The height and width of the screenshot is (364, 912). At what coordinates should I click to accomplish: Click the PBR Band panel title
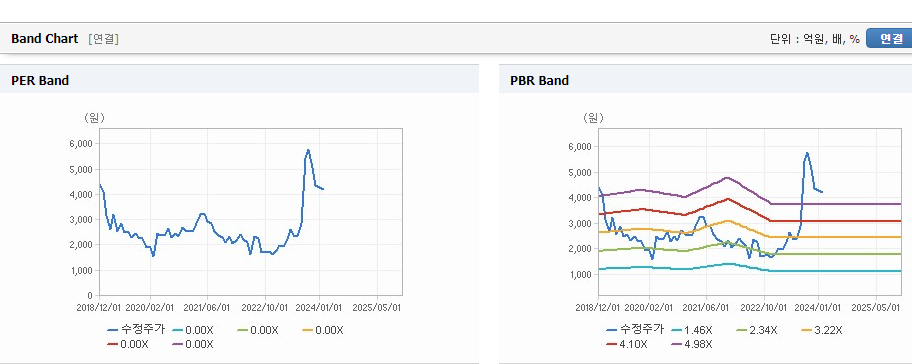click(539, 81)
